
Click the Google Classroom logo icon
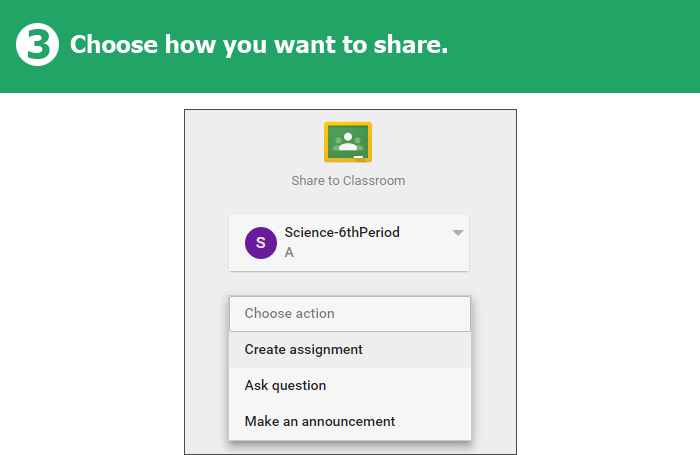(348, 142)
